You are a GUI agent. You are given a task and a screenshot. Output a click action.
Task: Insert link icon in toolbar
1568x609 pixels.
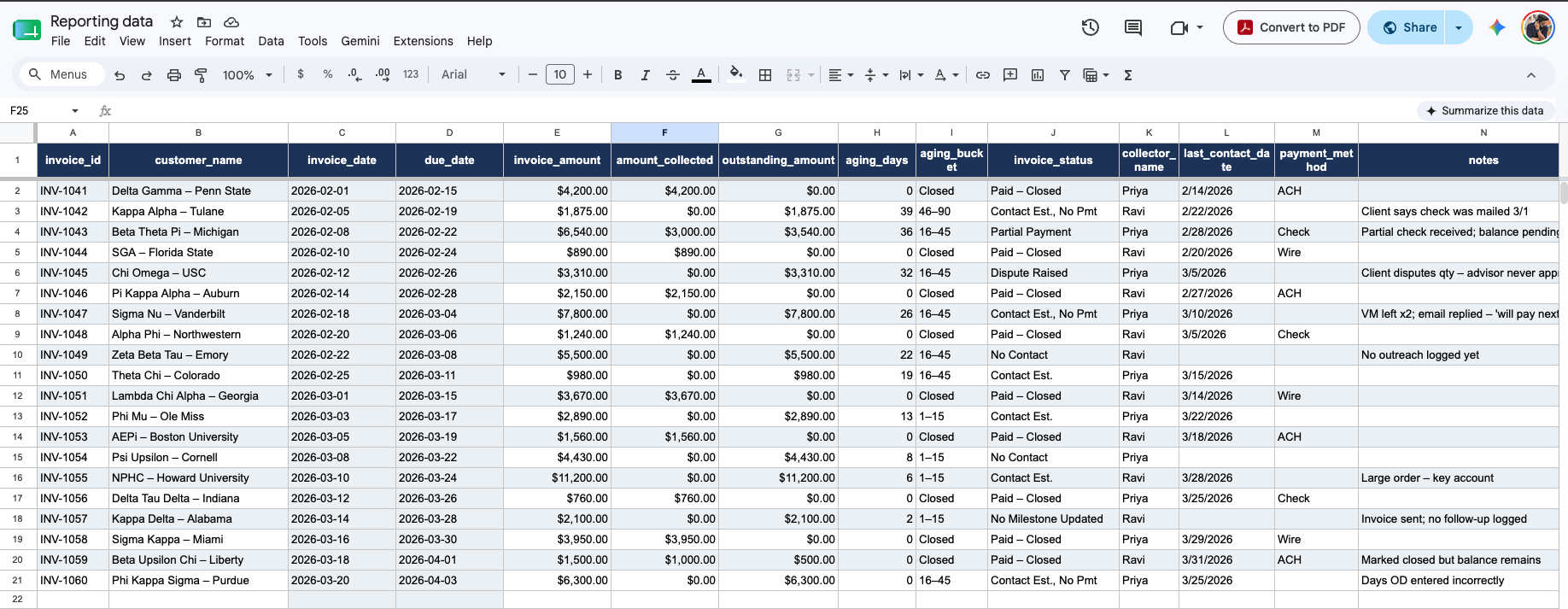pyautogui.click(x=983, y=75)
